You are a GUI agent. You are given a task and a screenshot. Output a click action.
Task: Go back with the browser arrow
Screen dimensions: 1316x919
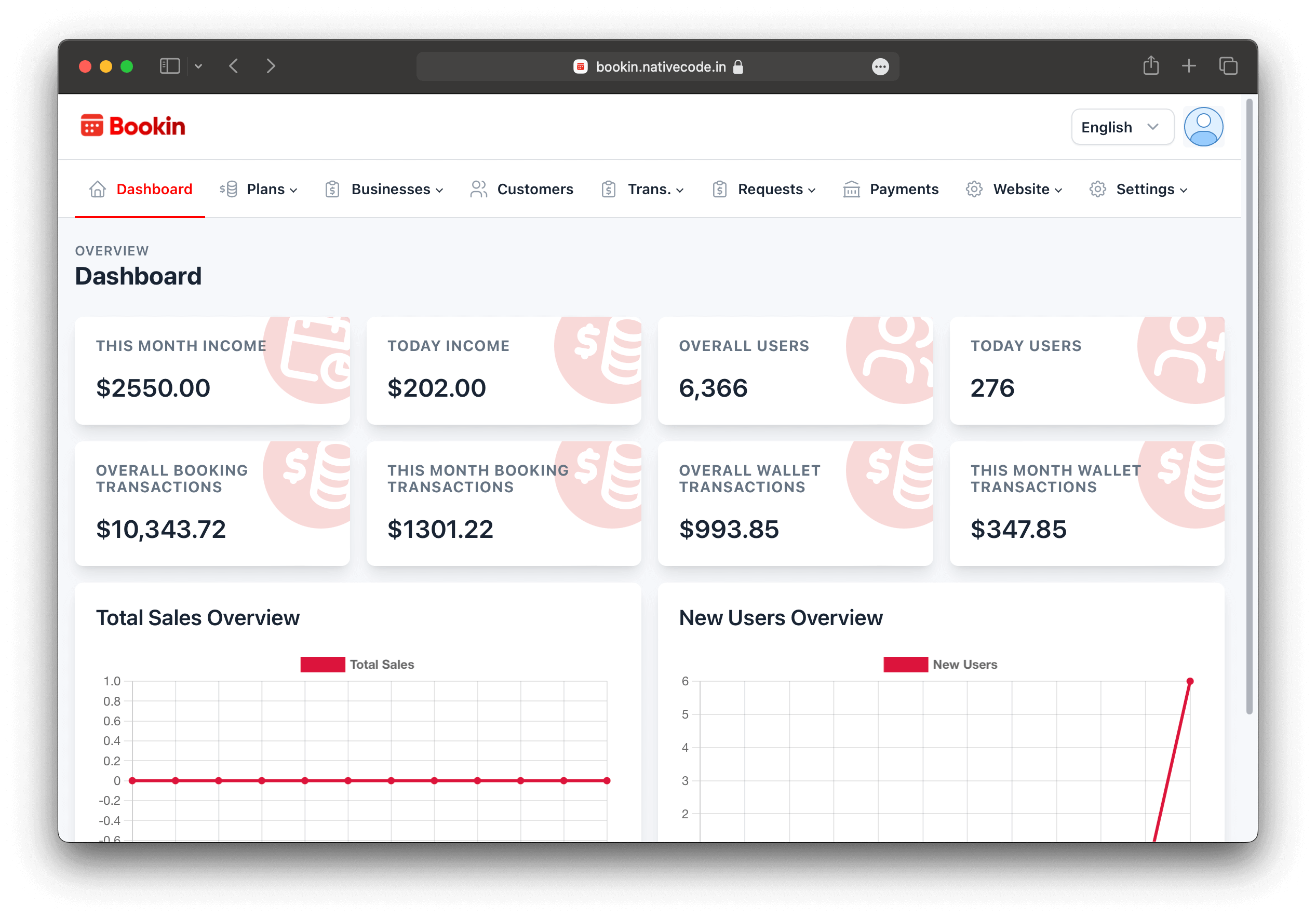[234, 66]
